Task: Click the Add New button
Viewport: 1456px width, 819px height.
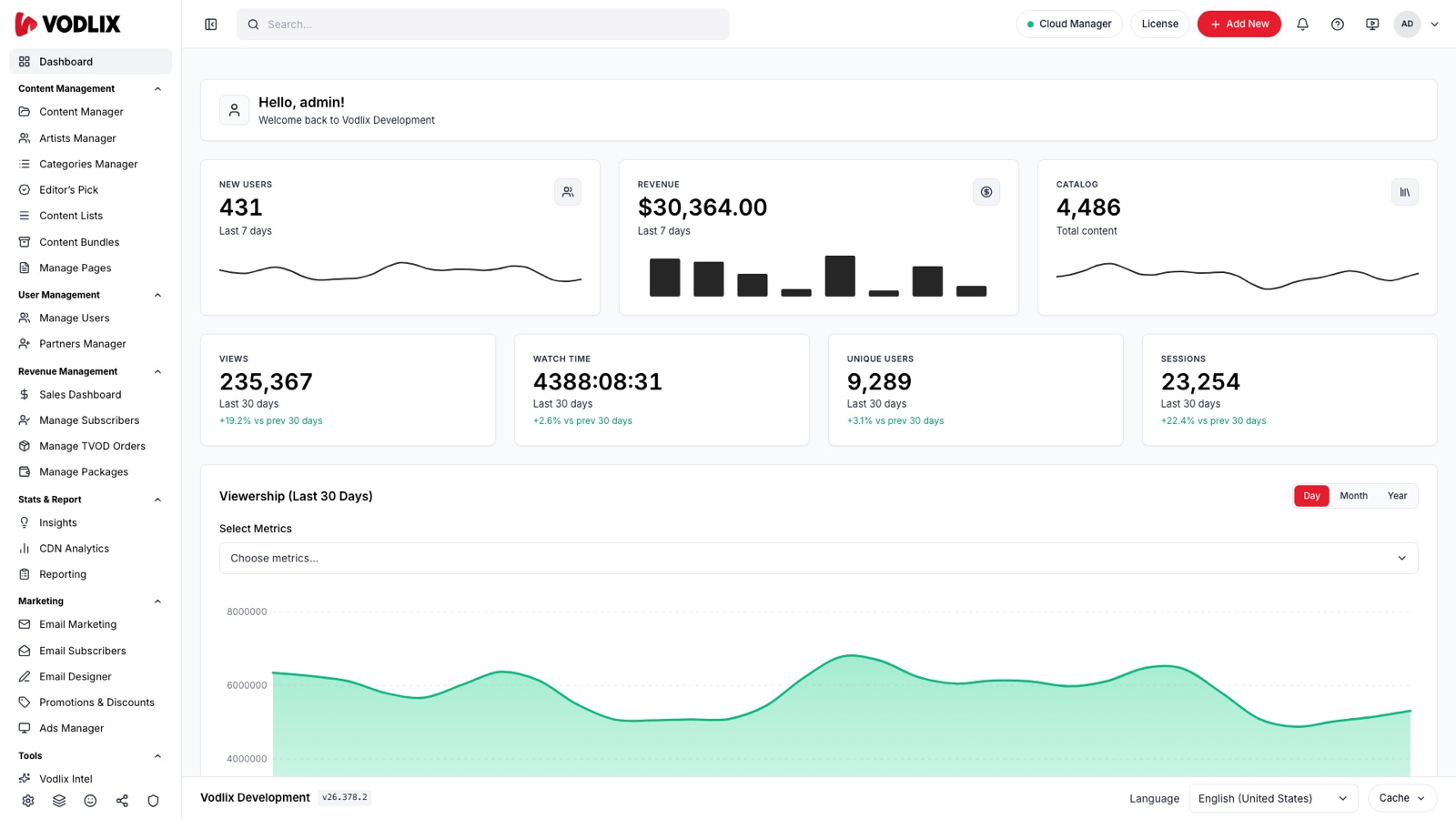Action: click(1239, 25)
